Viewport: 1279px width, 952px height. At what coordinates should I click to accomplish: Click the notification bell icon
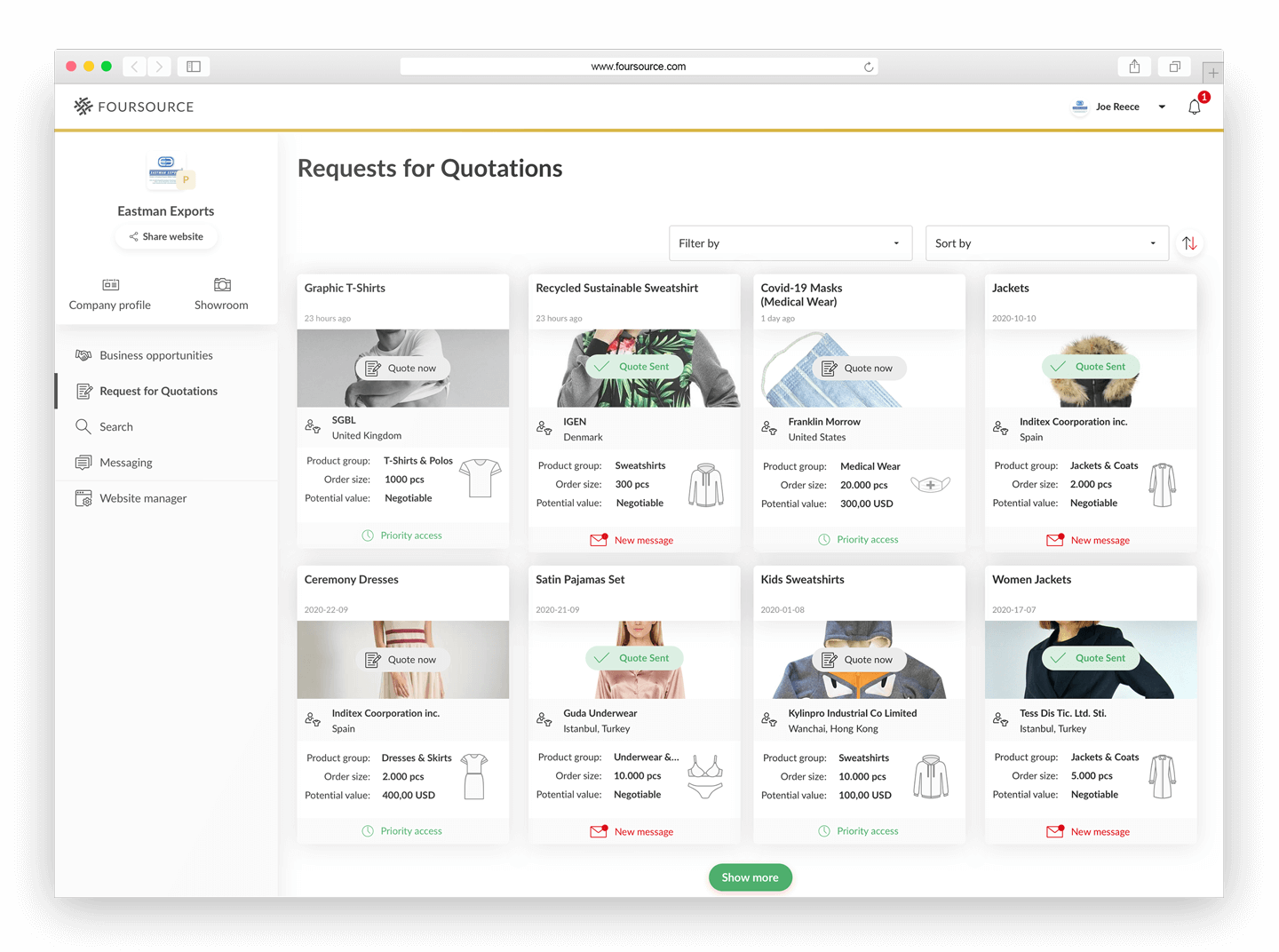(x=1194, y=107)
